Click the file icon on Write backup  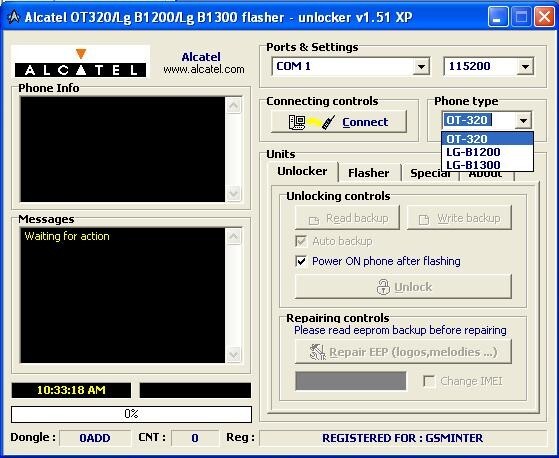pos(424,220)
